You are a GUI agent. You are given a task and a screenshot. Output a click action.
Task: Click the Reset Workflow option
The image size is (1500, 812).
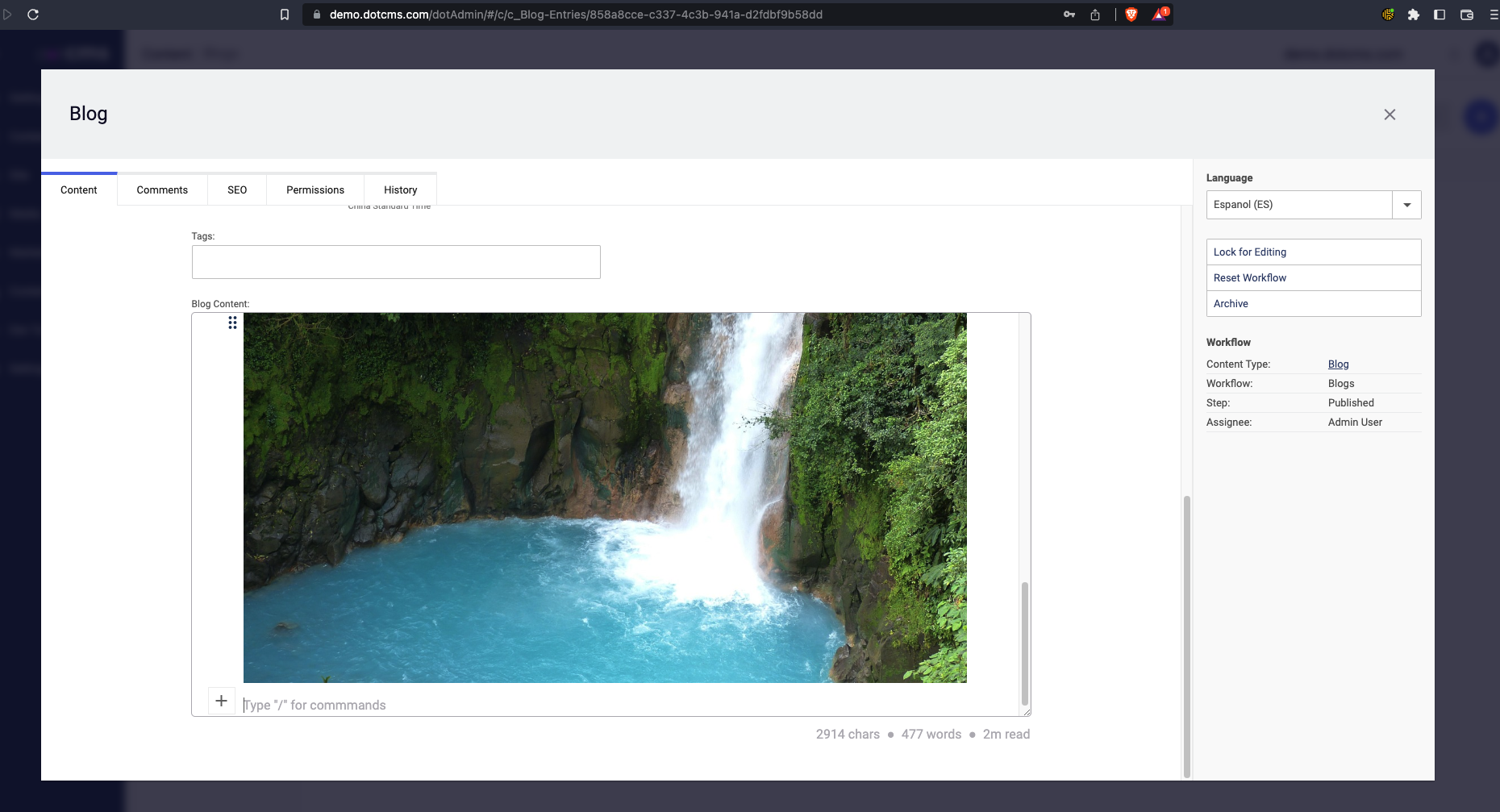(1250, 277)
